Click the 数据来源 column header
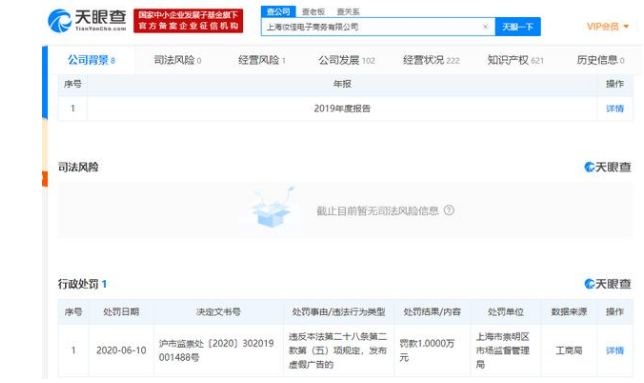The image size is (644, 383). 569,312
